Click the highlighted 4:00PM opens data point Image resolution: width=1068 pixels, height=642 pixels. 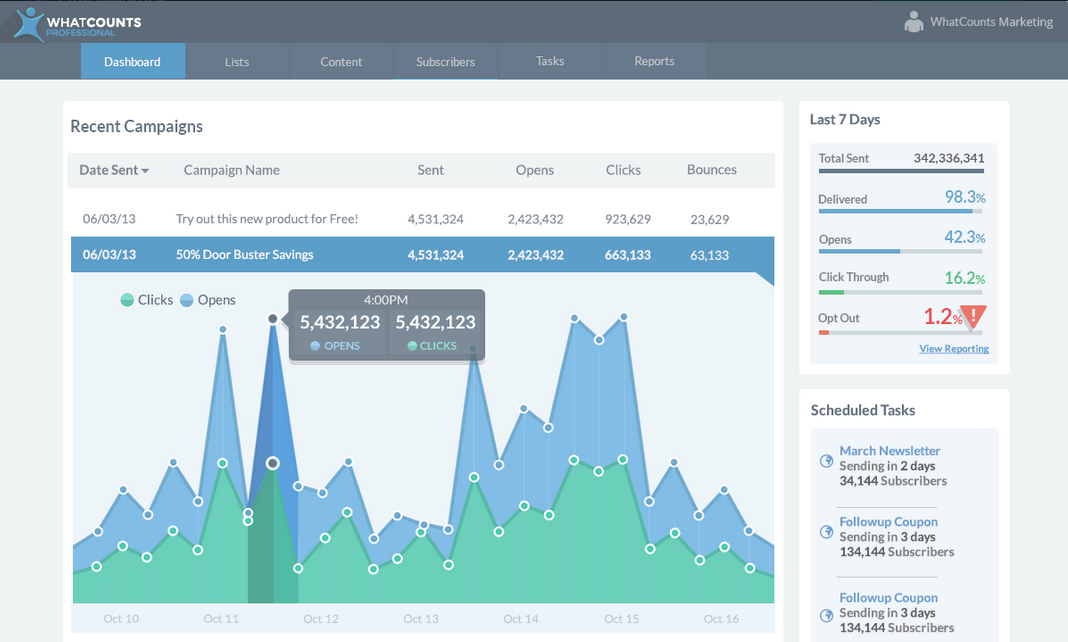pyautogui.click(x=272, y=319)
